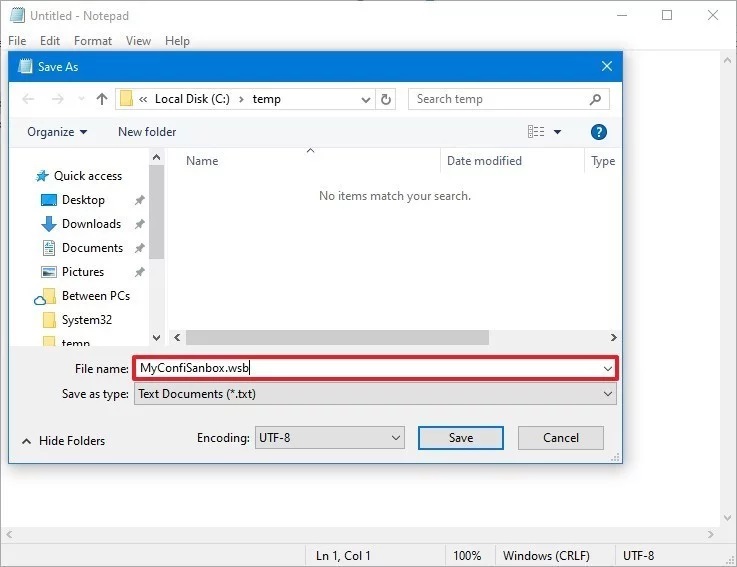
Task: Click the System32 folder icon
Action: click(x=49, y=320)
